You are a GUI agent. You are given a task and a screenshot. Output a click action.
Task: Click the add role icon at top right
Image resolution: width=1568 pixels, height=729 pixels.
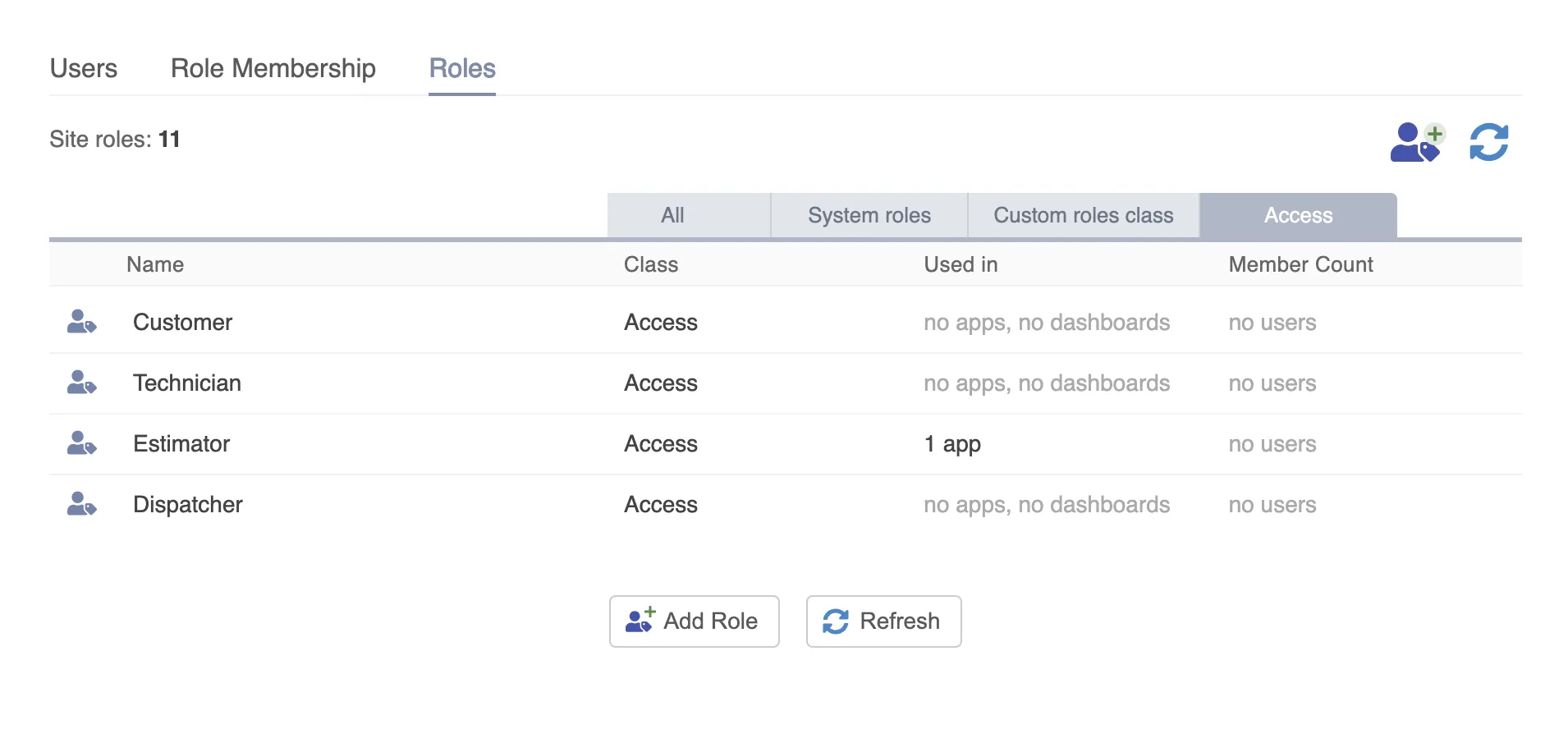click(x=1416, y=142)
